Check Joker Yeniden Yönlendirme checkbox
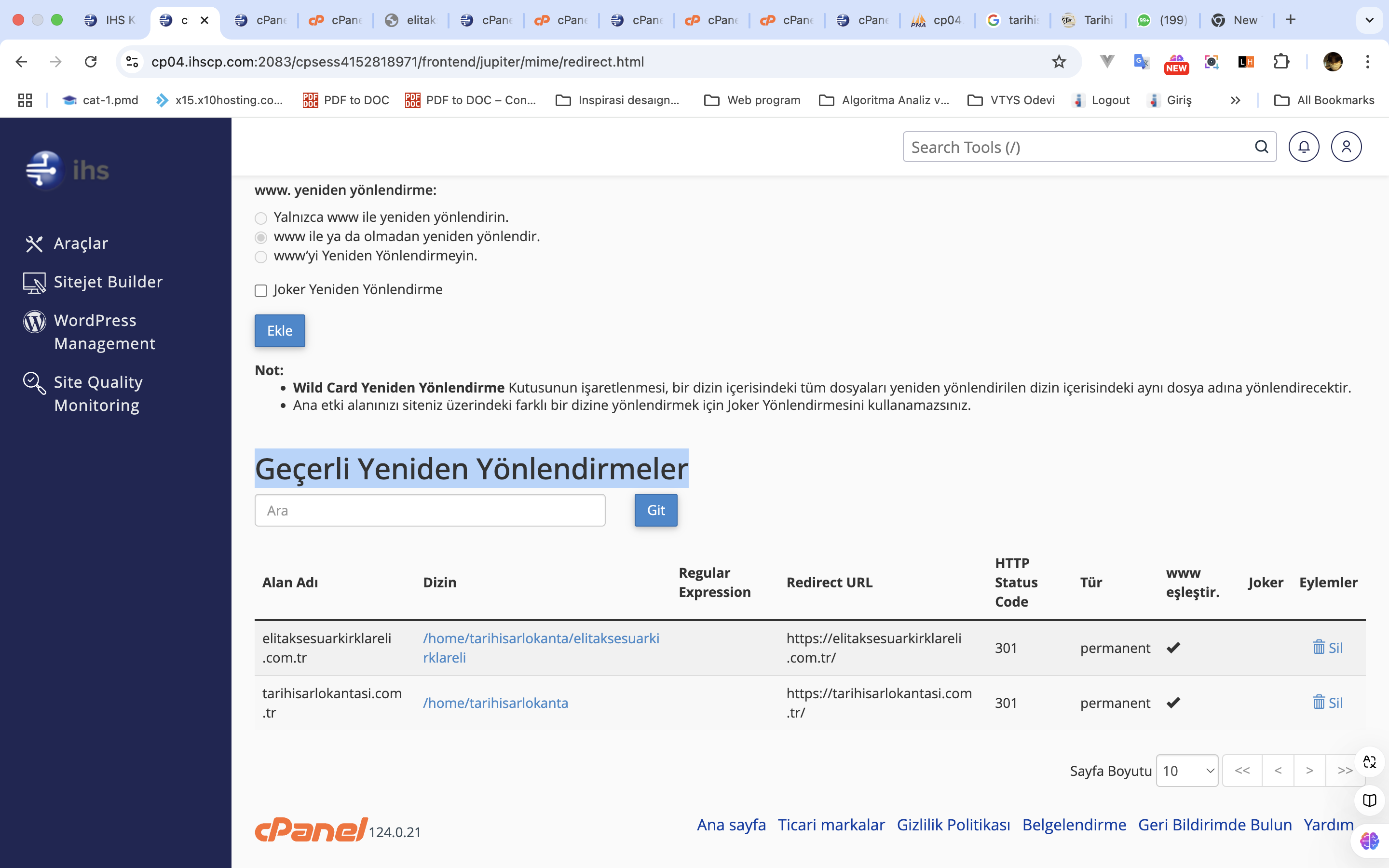Image resolution: width=1389 pixels, height=868 pixels. click(x=261, y=290)
